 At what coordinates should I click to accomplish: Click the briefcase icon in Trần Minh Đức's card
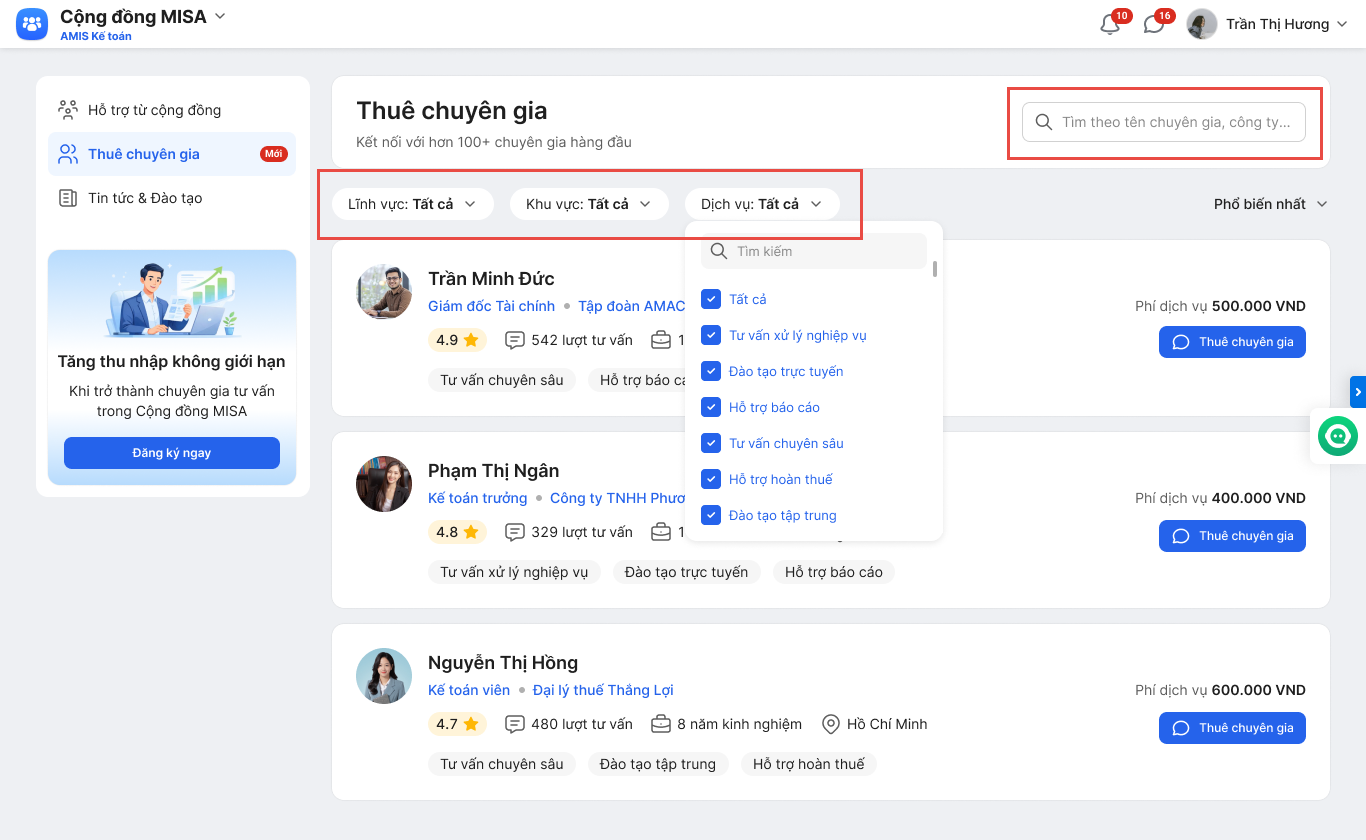660,340
